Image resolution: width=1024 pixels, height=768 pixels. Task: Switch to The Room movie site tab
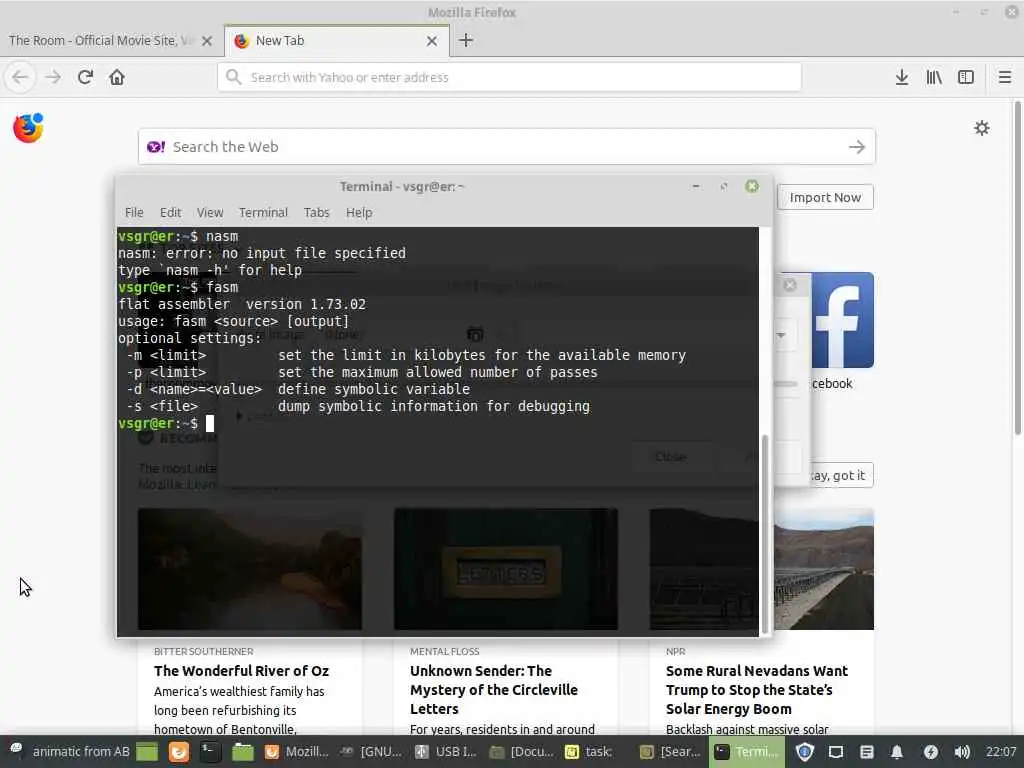click(111, 40)
